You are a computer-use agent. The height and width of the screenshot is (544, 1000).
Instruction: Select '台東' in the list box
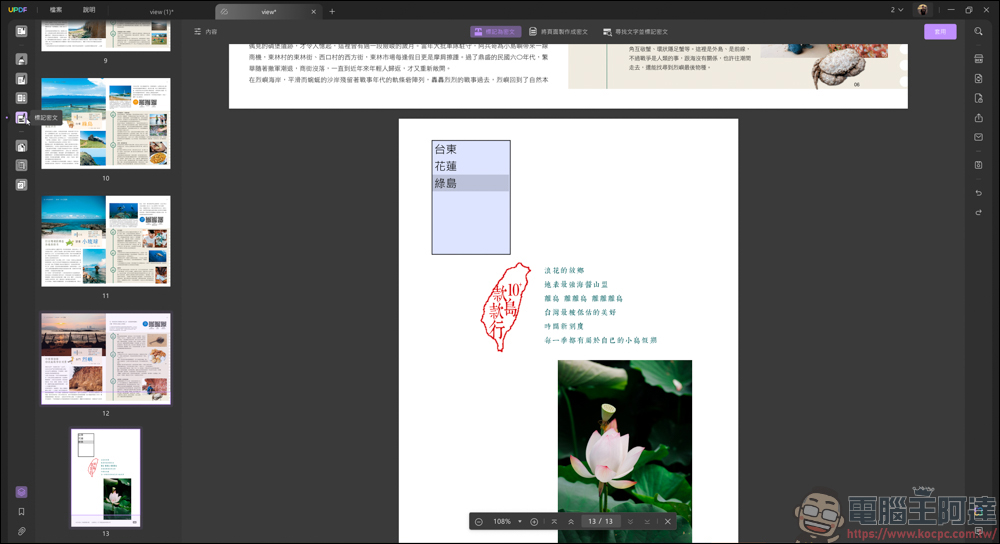471,149
